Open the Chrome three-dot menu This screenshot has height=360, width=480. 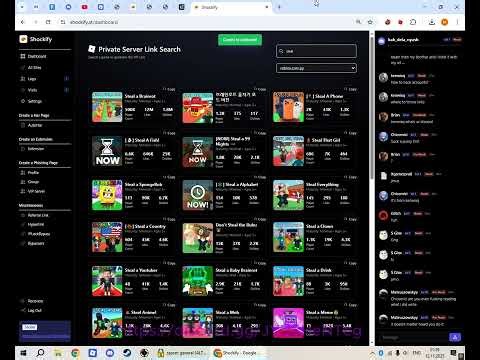click(457, 22)
